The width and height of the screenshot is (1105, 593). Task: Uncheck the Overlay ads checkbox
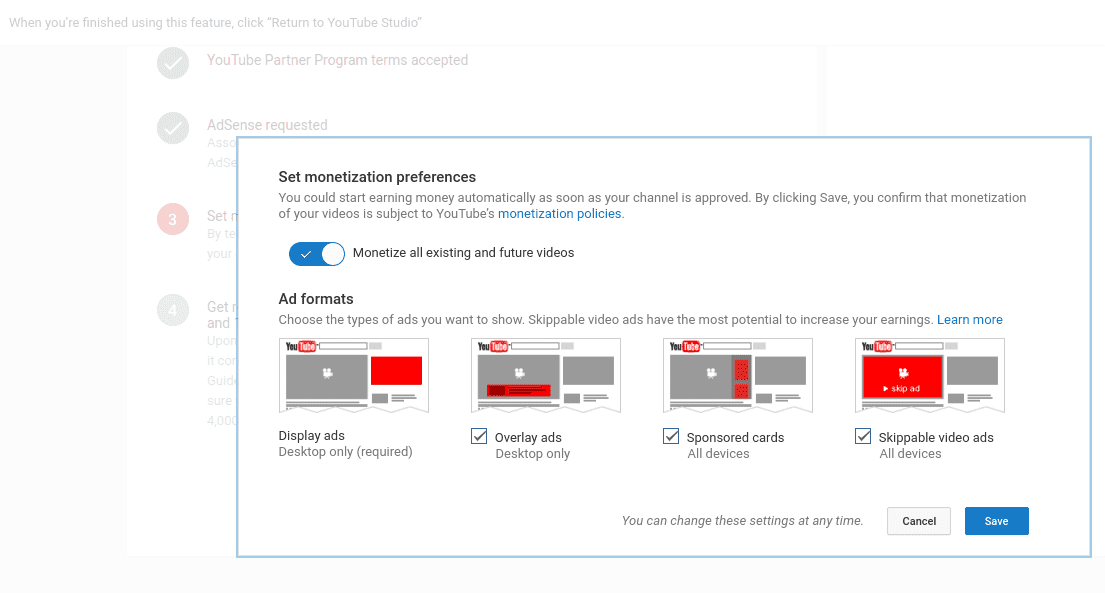(x=479, y=436)
